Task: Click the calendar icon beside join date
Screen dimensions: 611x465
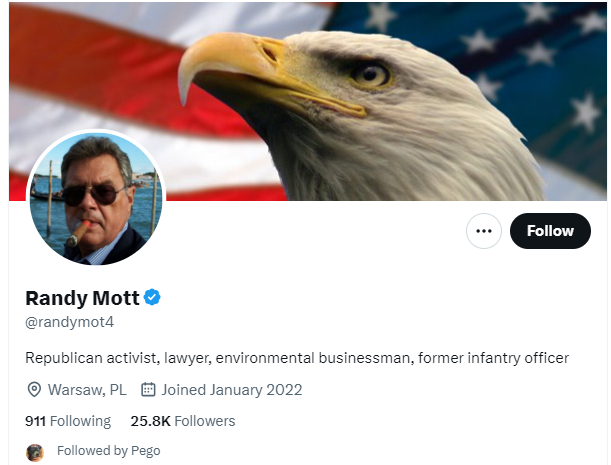Action: [x=148, y=390]
